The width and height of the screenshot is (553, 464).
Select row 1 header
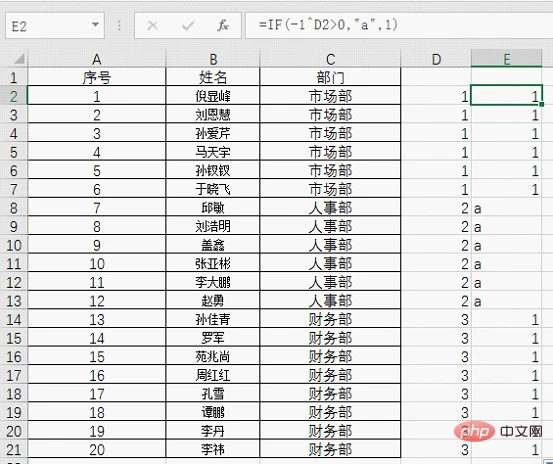coord(13,77)
